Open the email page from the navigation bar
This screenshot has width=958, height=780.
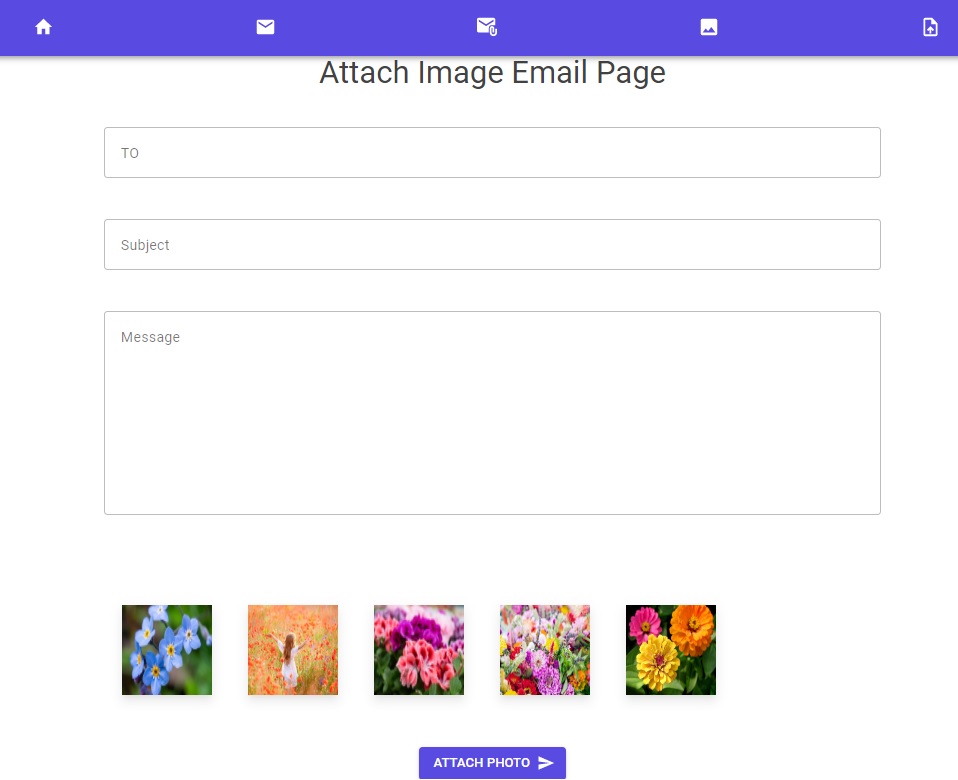265,27
